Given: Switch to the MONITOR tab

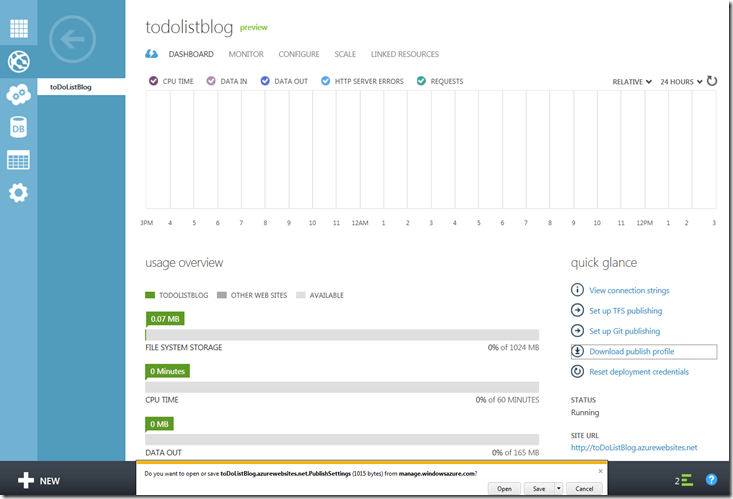Looking at the screenshot, I should coord(246,54).
